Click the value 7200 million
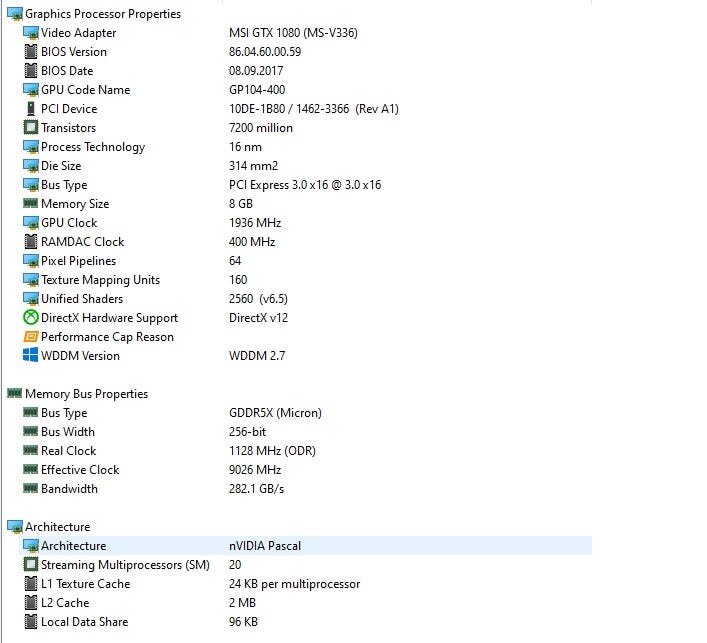 click(261, 128)
